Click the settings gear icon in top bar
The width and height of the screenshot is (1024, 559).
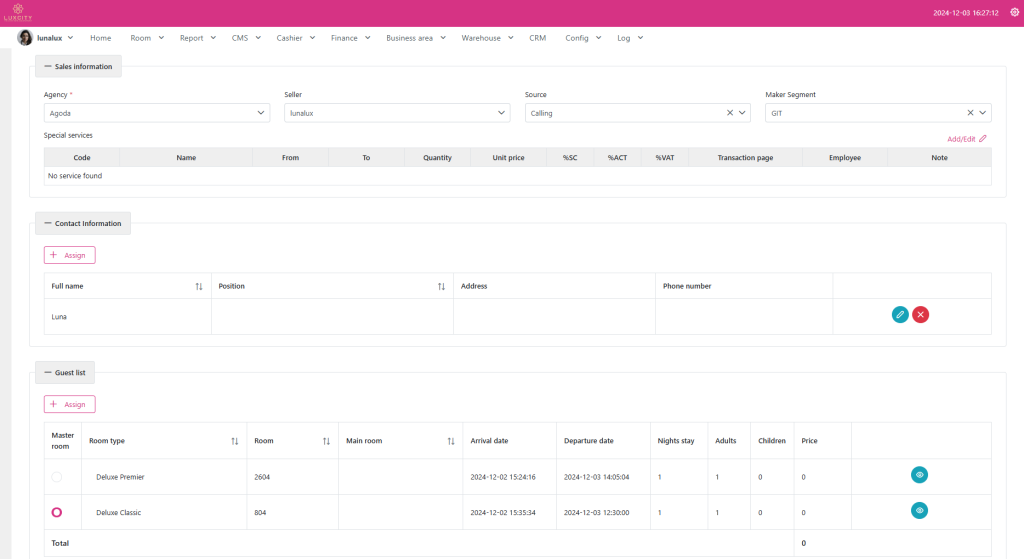(1014, 13)
